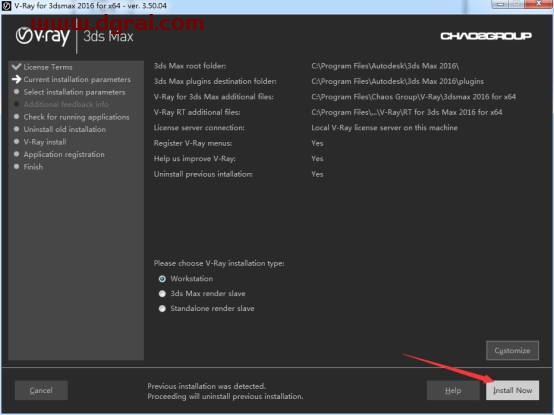
Task: Select Uninstall old installation step
Action: click(x=65, y=129)
